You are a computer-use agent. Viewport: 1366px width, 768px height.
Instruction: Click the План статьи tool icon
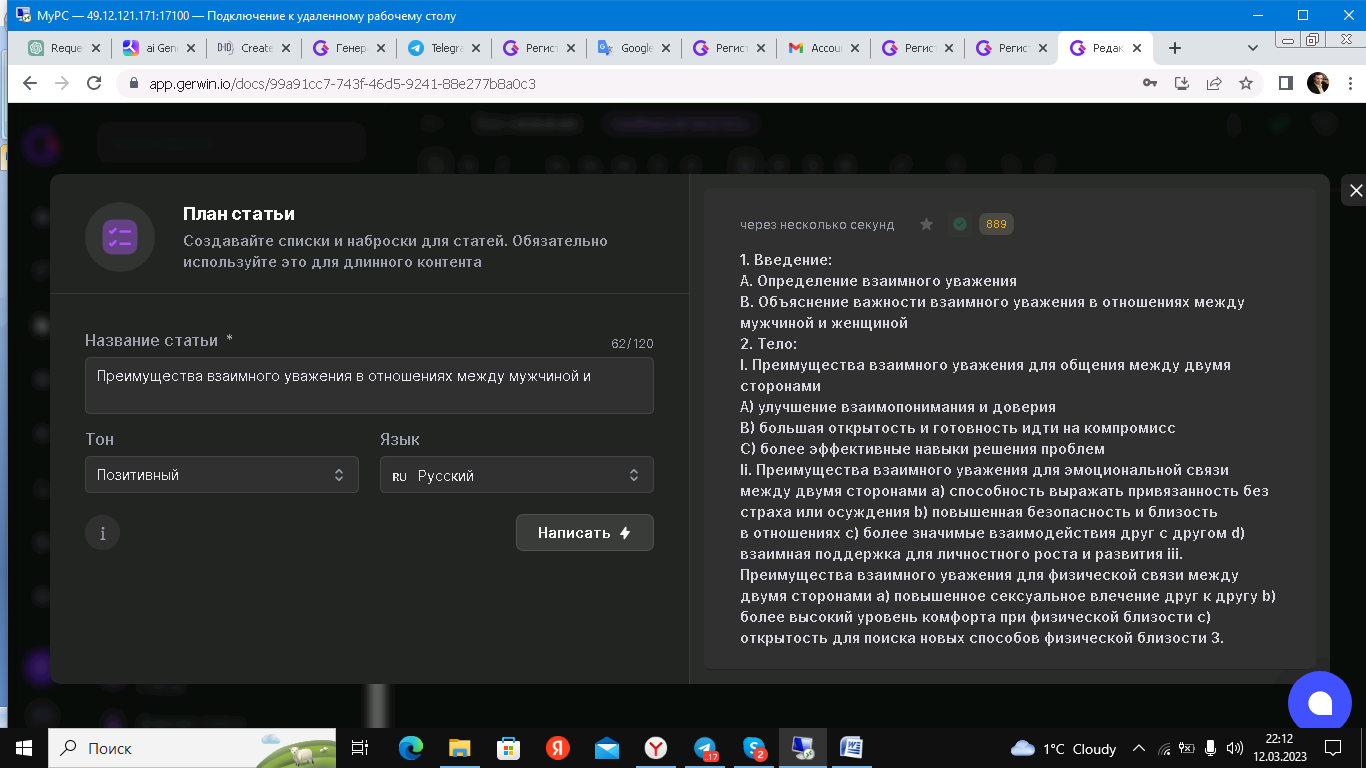[119, 235]
